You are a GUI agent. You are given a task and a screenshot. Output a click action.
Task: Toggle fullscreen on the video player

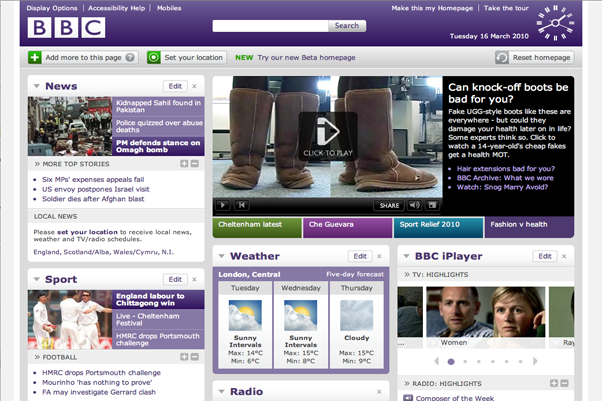point(433,205)
